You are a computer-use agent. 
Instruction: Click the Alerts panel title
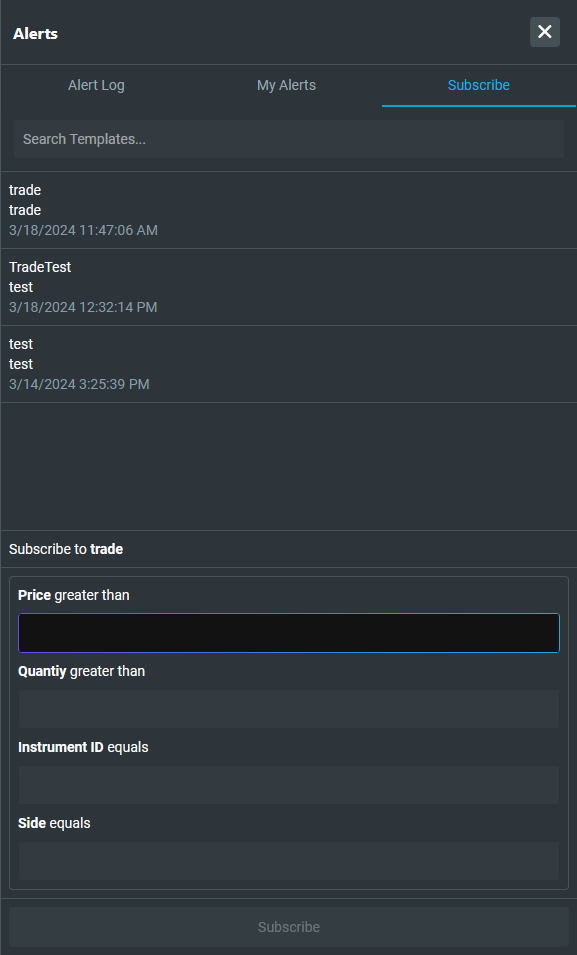35,33
